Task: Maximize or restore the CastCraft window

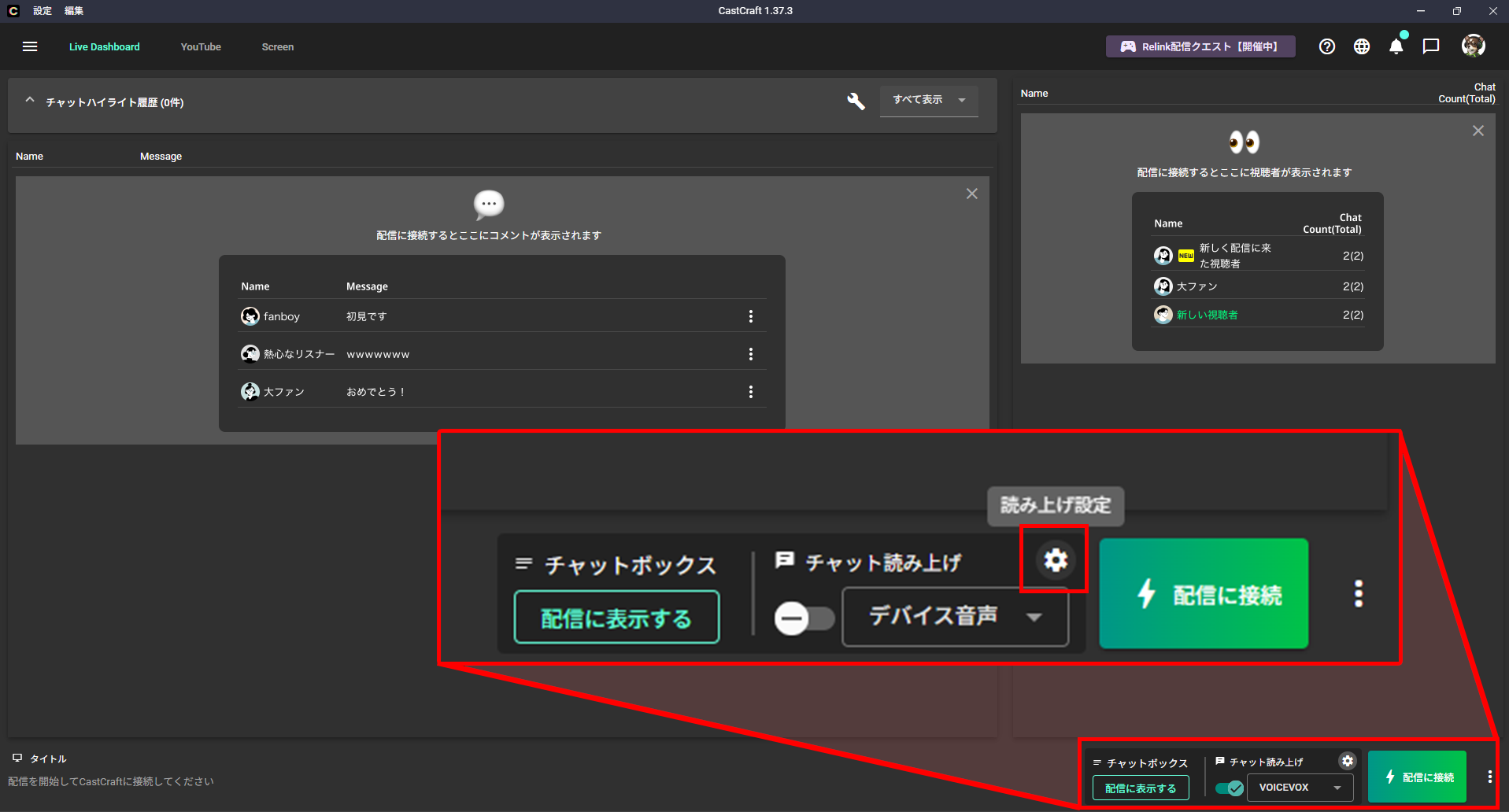Action: (x=1456, y=11)
